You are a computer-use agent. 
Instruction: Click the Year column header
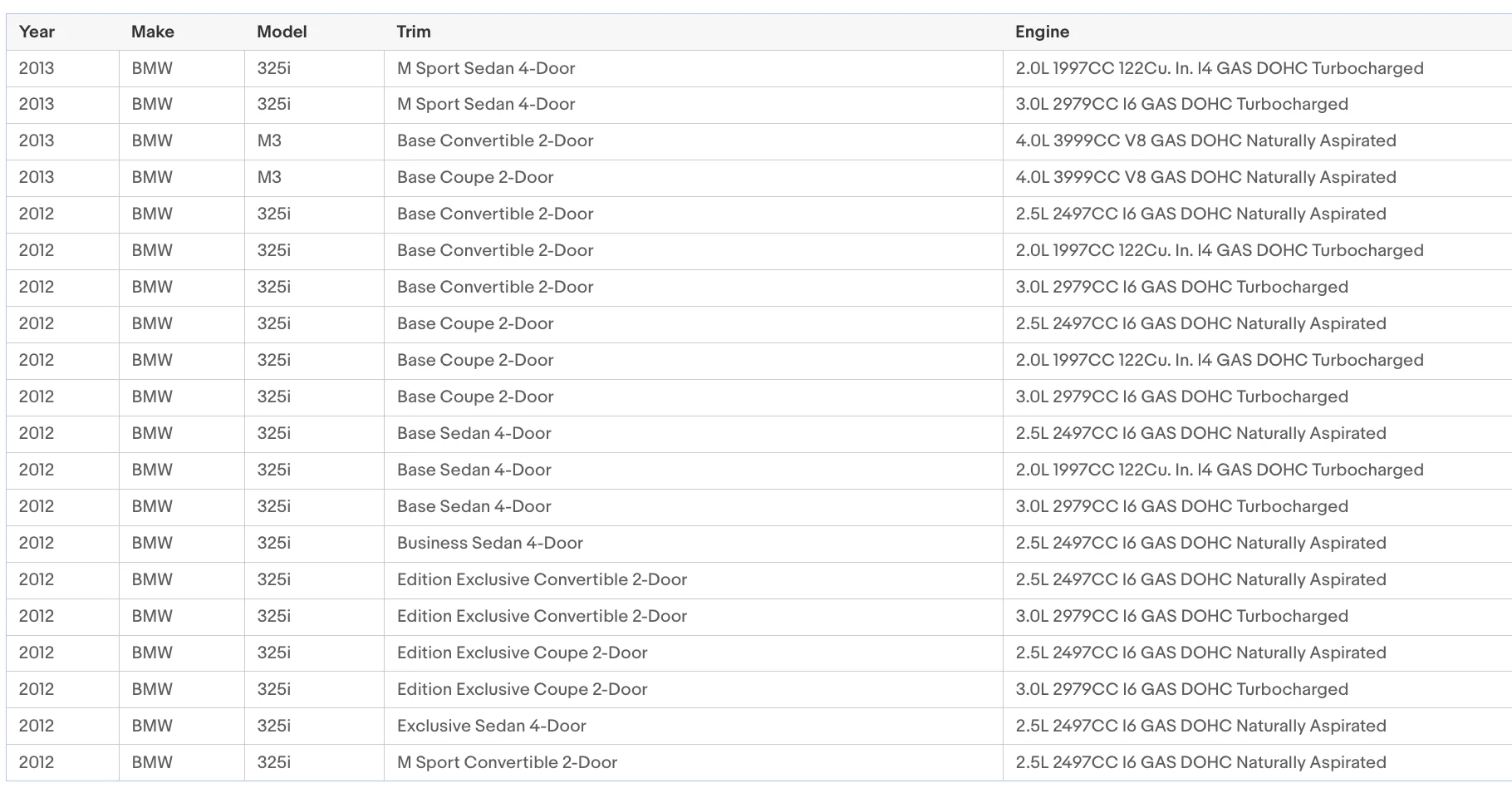62,32
